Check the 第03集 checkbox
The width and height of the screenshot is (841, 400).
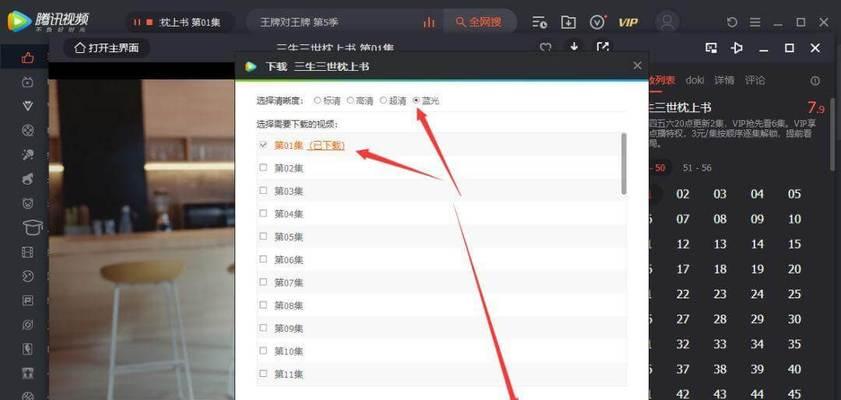pos(263,190)
